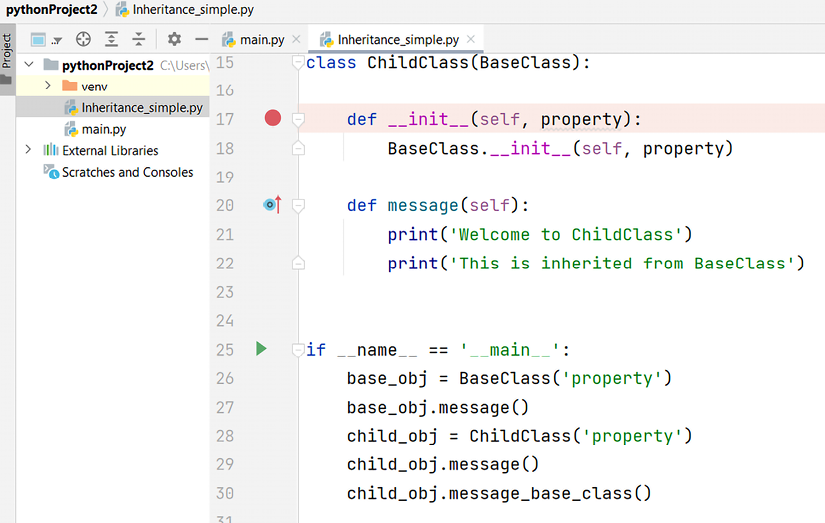Run the script via green arrow

(x=261, y=349)
